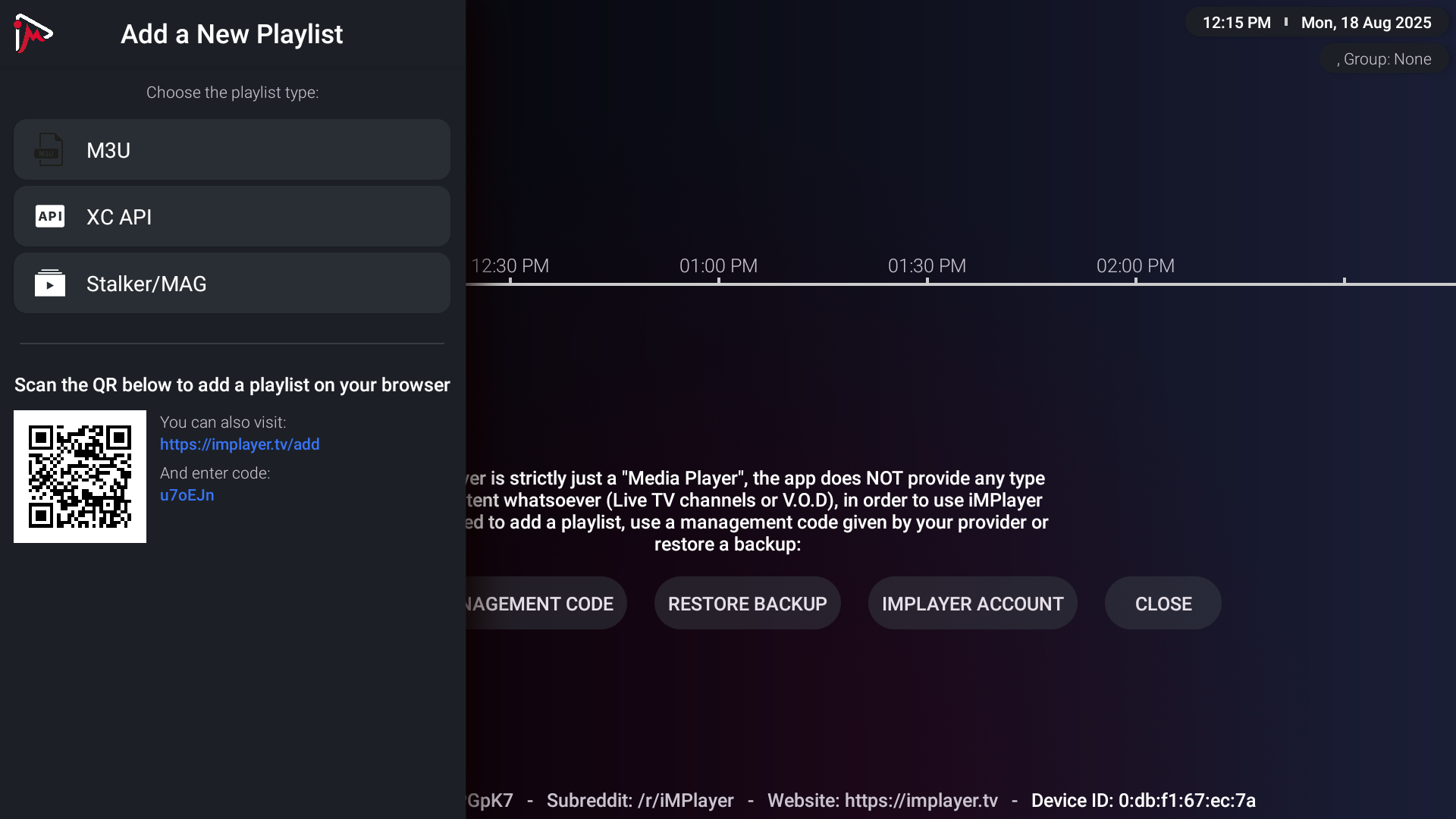
Task: Click the iMPlayer logo icon
Action: pos(33,33)
